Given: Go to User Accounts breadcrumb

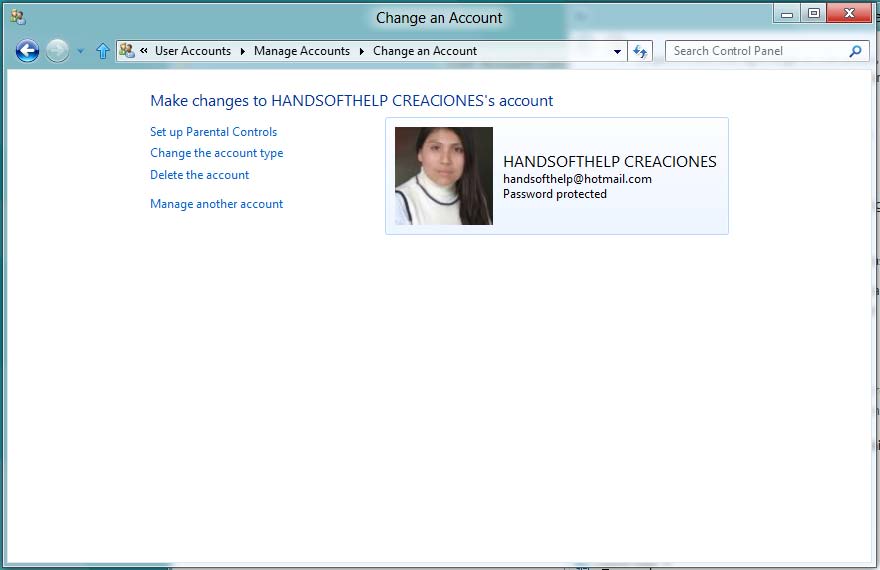Looking at the screenshot, I should [193, 51].
